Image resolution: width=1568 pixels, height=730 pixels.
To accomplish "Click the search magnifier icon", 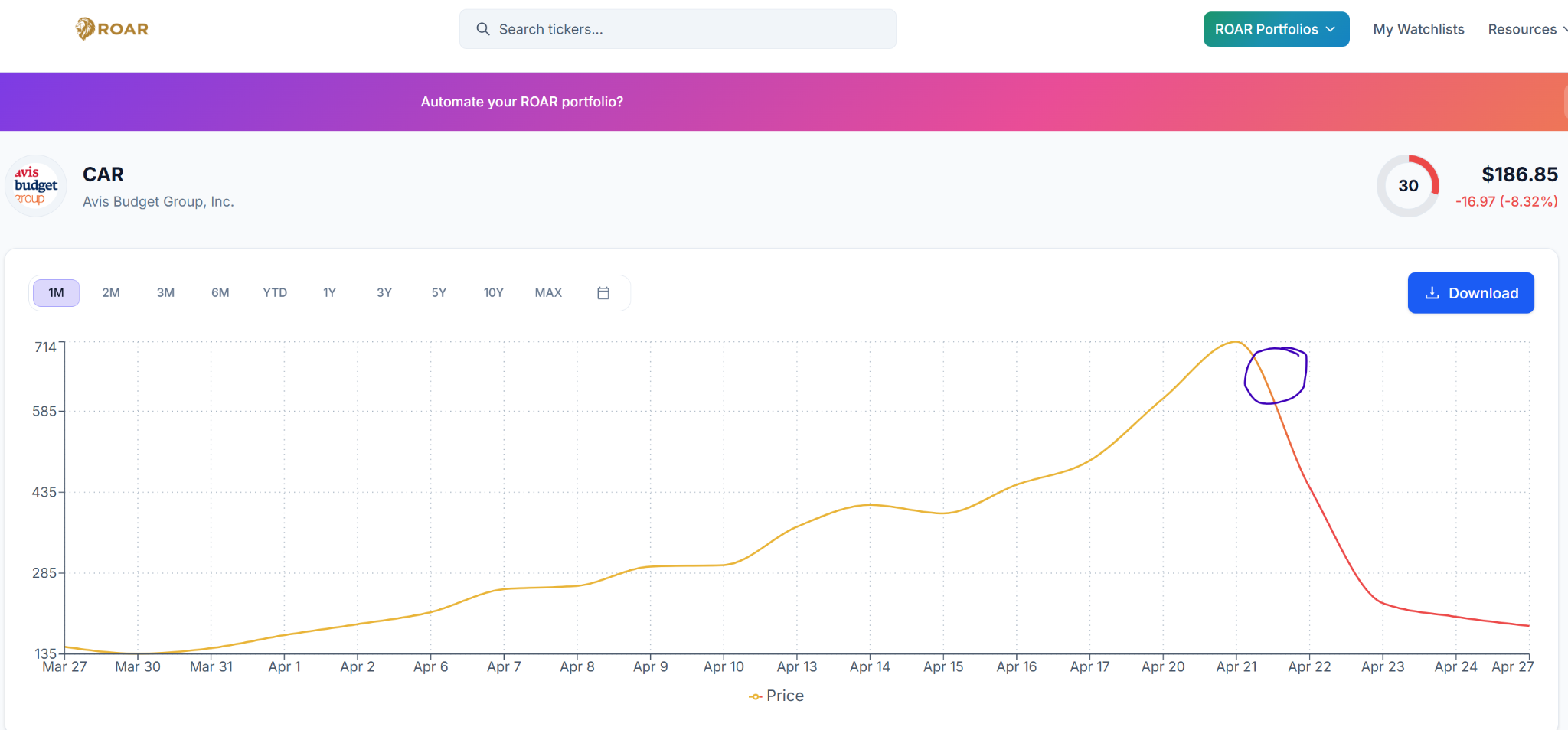I will (483, 29).
